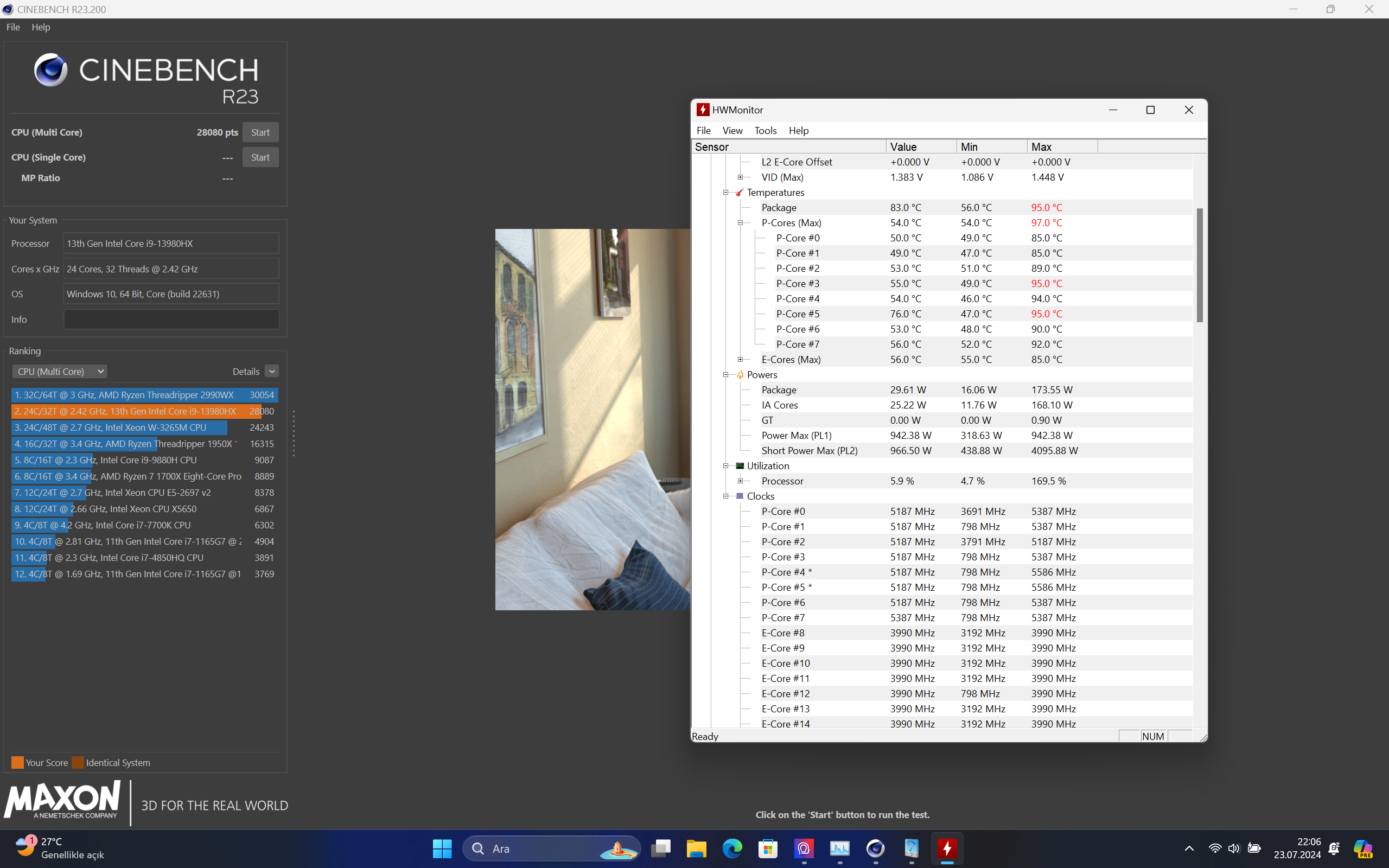The image size is (1389, 868).
Task: Click the HWMonitor View menu
Action: [733, 130]
